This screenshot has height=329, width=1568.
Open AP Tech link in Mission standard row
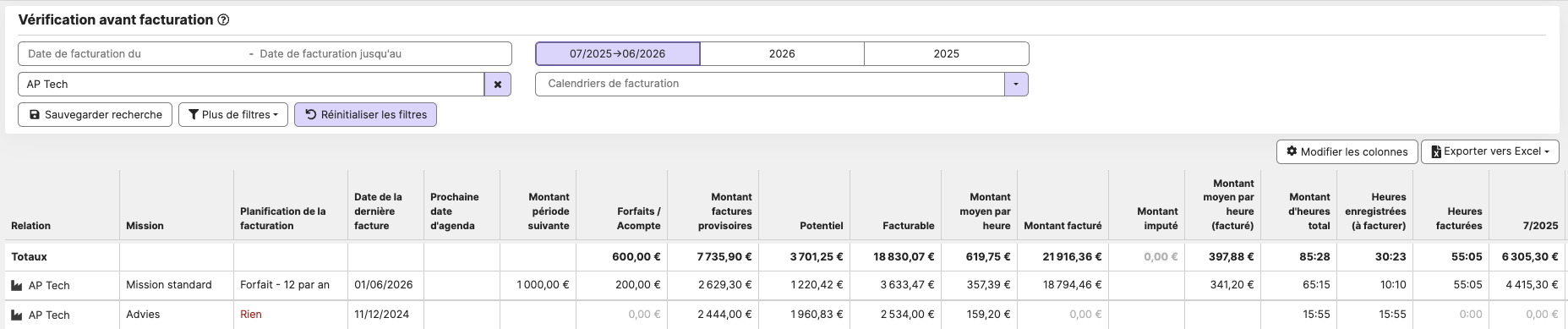[x=49, y=286]
